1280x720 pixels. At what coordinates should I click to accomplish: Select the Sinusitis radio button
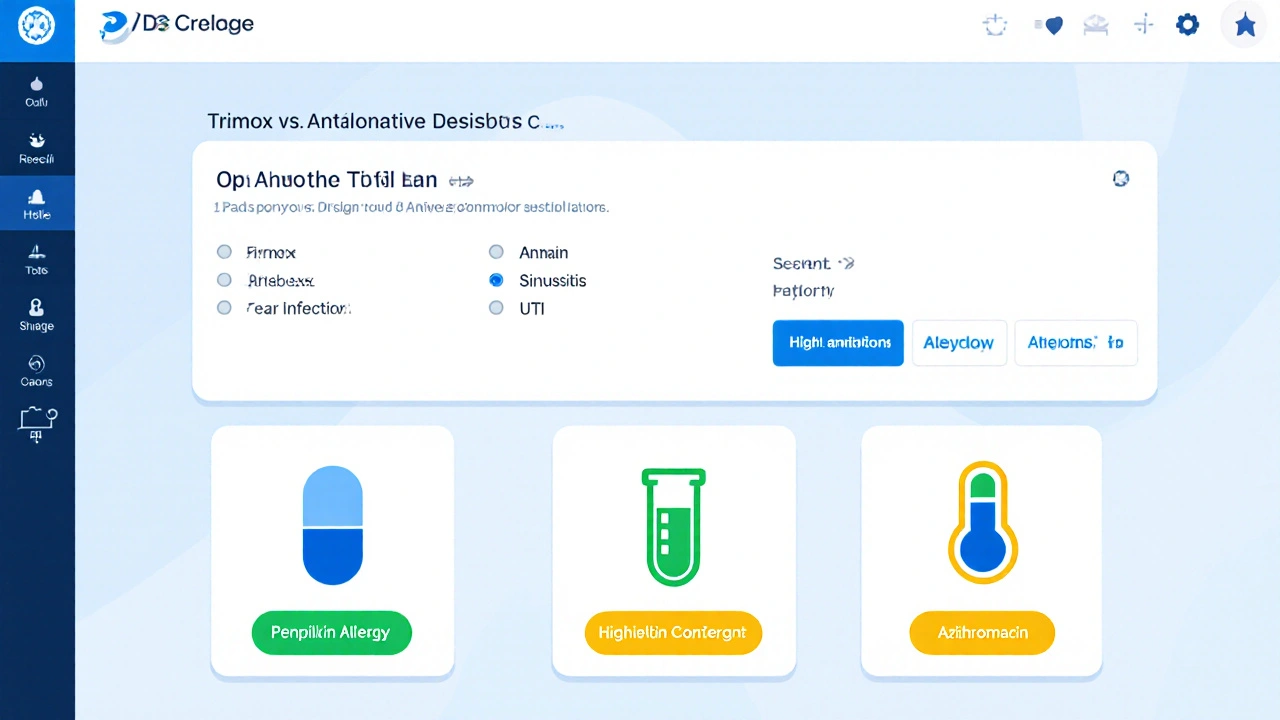[x=496, y=281]
